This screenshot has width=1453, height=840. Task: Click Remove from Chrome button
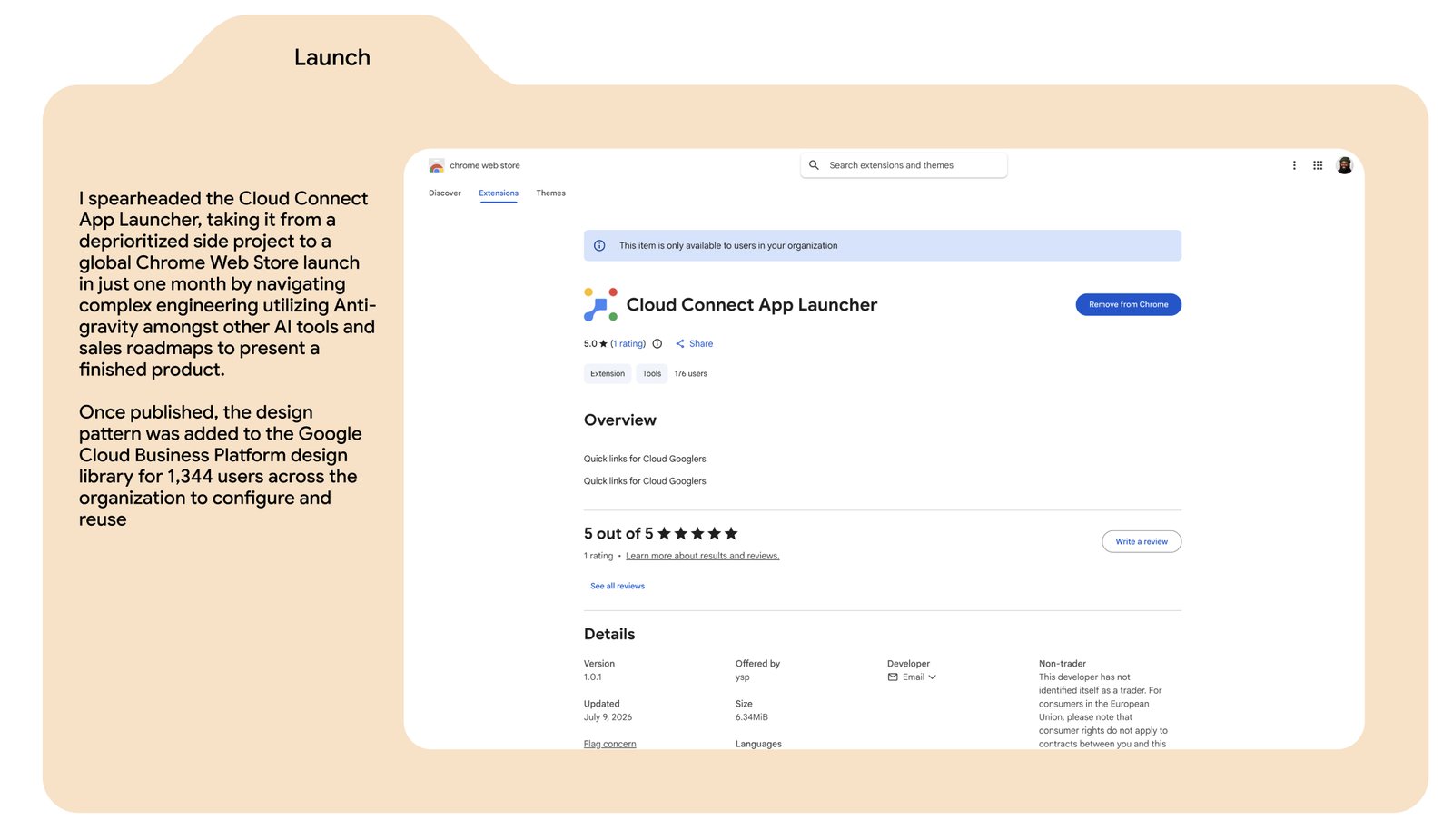click(1129, 304)
